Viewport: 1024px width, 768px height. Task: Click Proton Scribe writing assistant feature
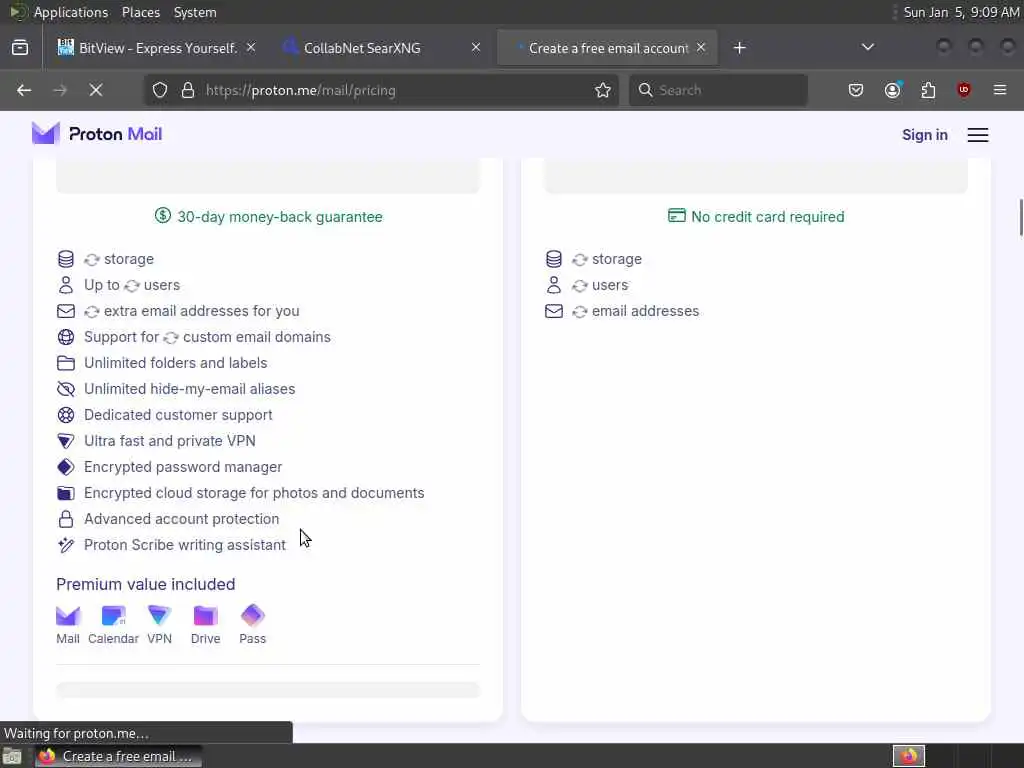click(184, 545)
